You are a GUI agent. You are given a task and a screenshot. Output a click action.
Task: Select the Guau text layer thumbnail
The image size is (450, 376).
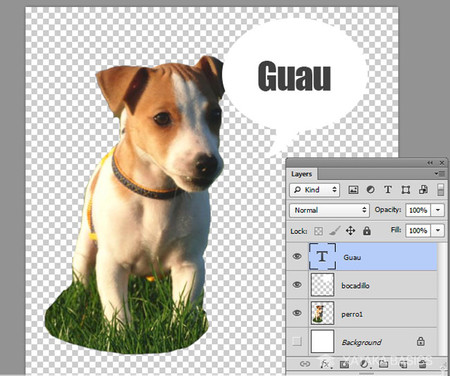pyautogui.click(x=322, y=256)
